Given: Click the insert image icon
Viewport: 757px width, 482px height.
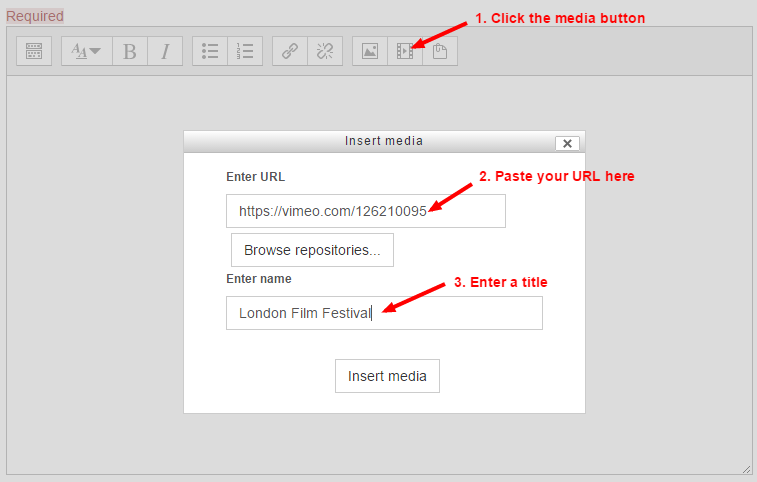Looking at the screenshot, I should pos(370,51).
